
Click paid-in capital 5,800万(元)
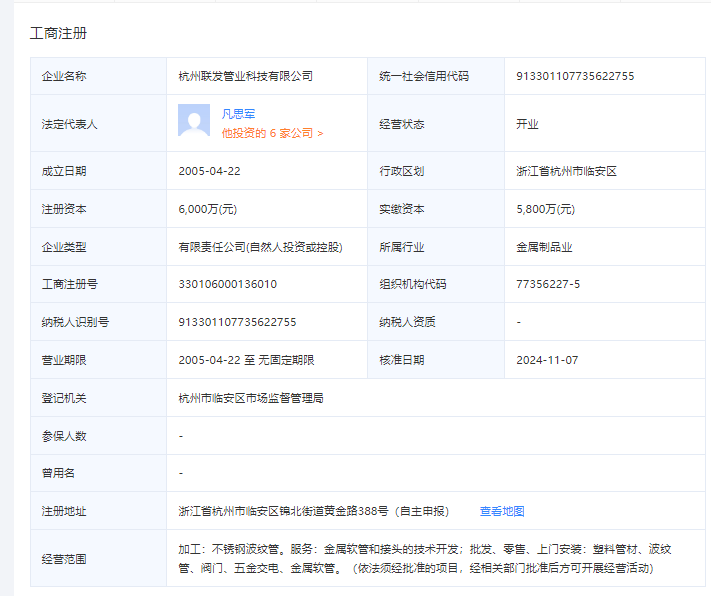[545, 209]
